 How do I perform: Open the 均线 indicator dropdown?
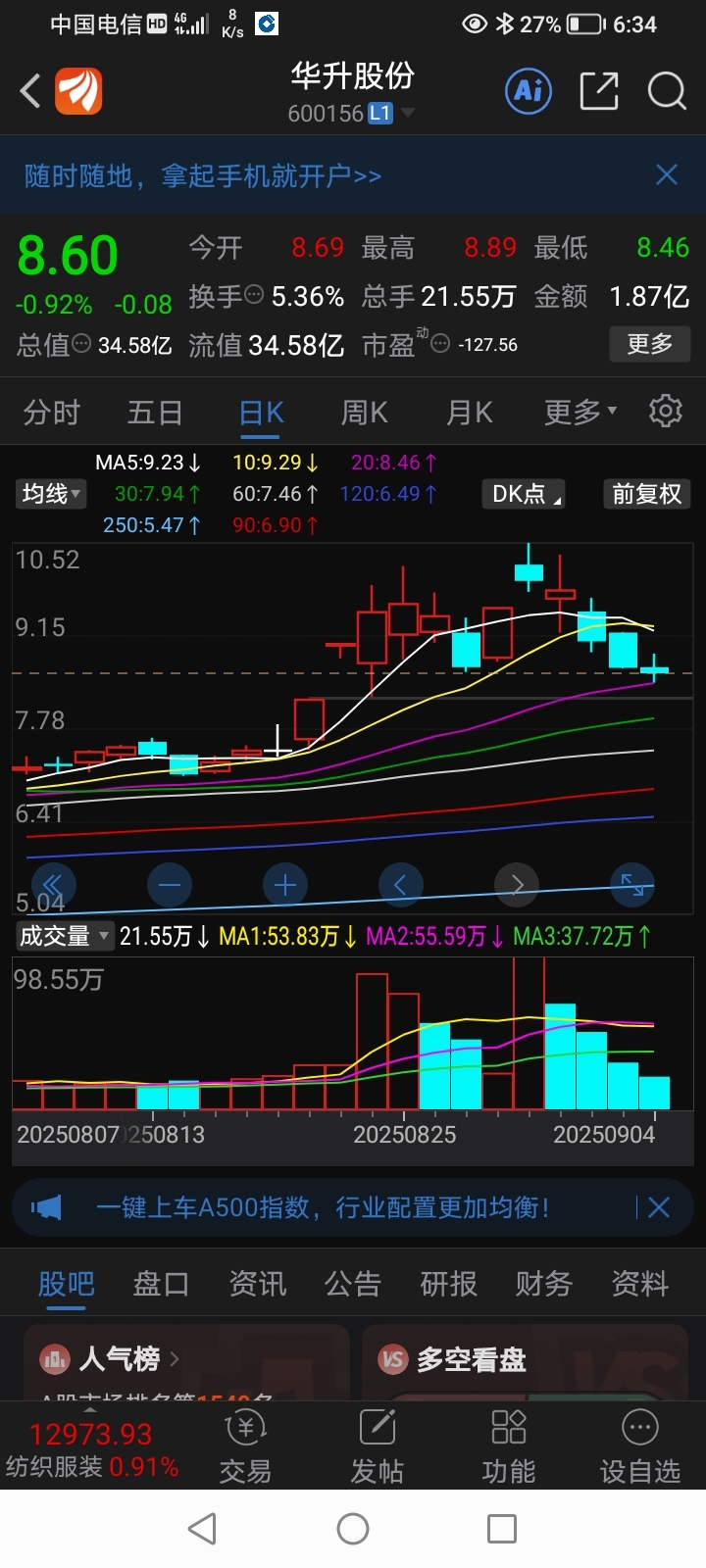click(51, 494)
